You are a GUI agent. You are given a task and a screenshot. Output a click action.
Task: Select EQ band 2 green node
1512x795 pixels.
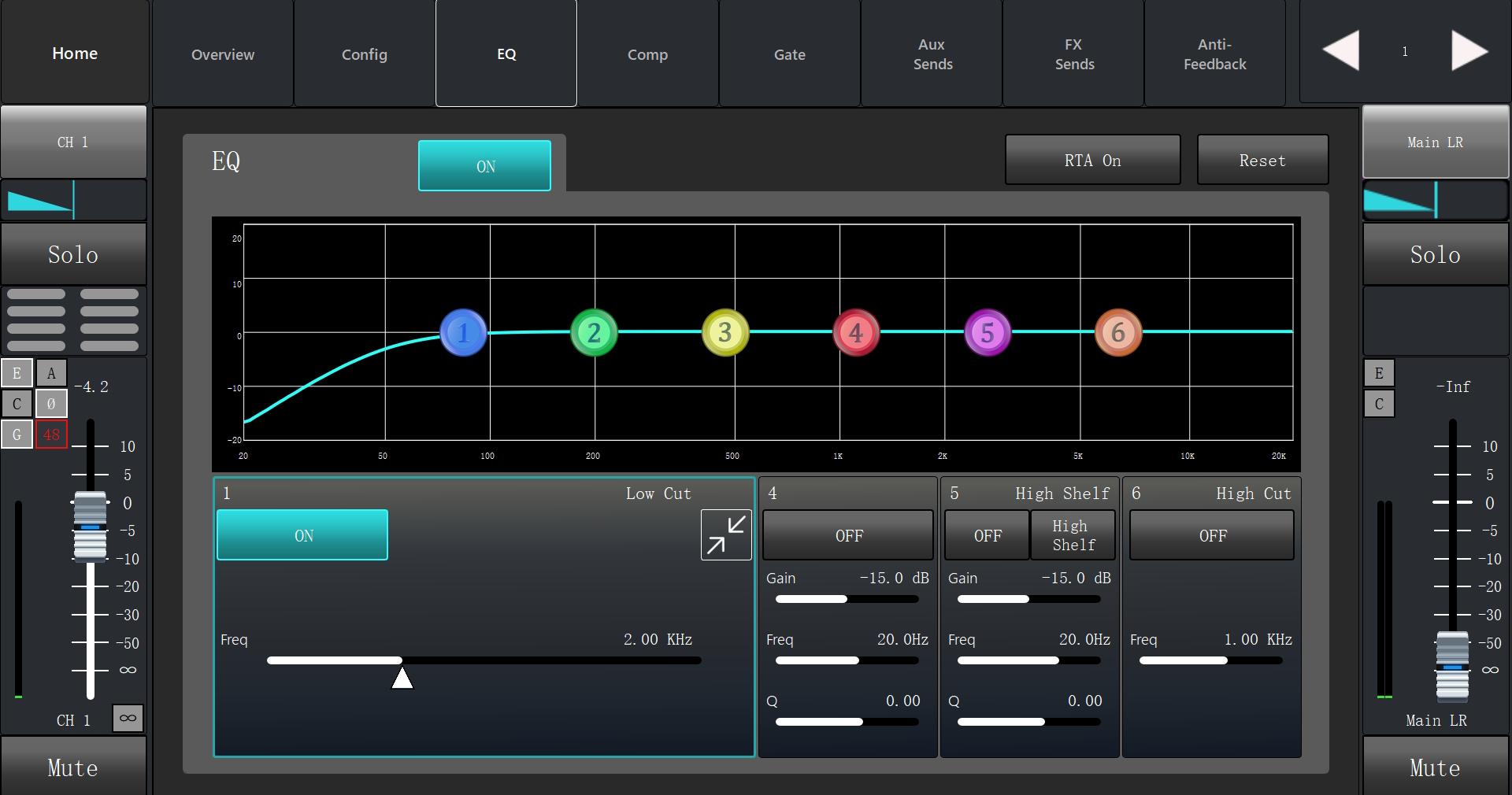tap(594, 332)
